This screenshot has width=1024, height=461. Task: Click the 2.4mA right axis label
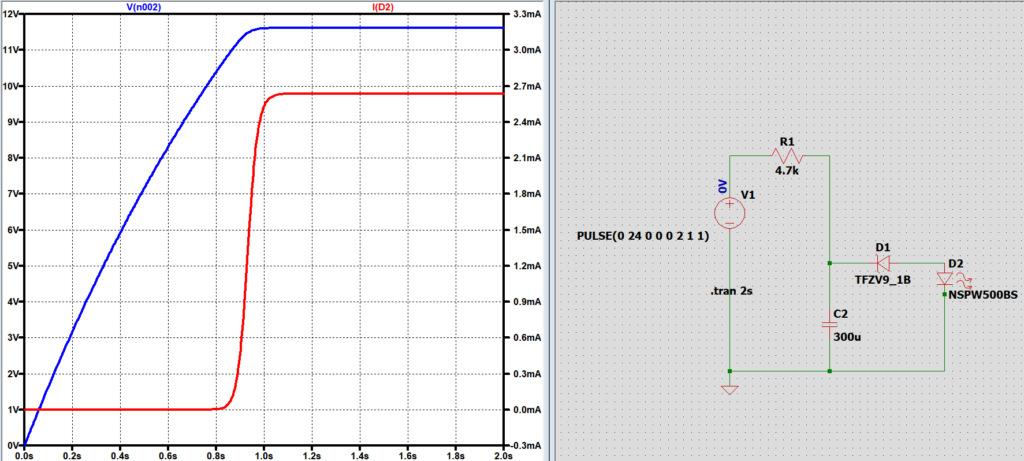point(528,121)
